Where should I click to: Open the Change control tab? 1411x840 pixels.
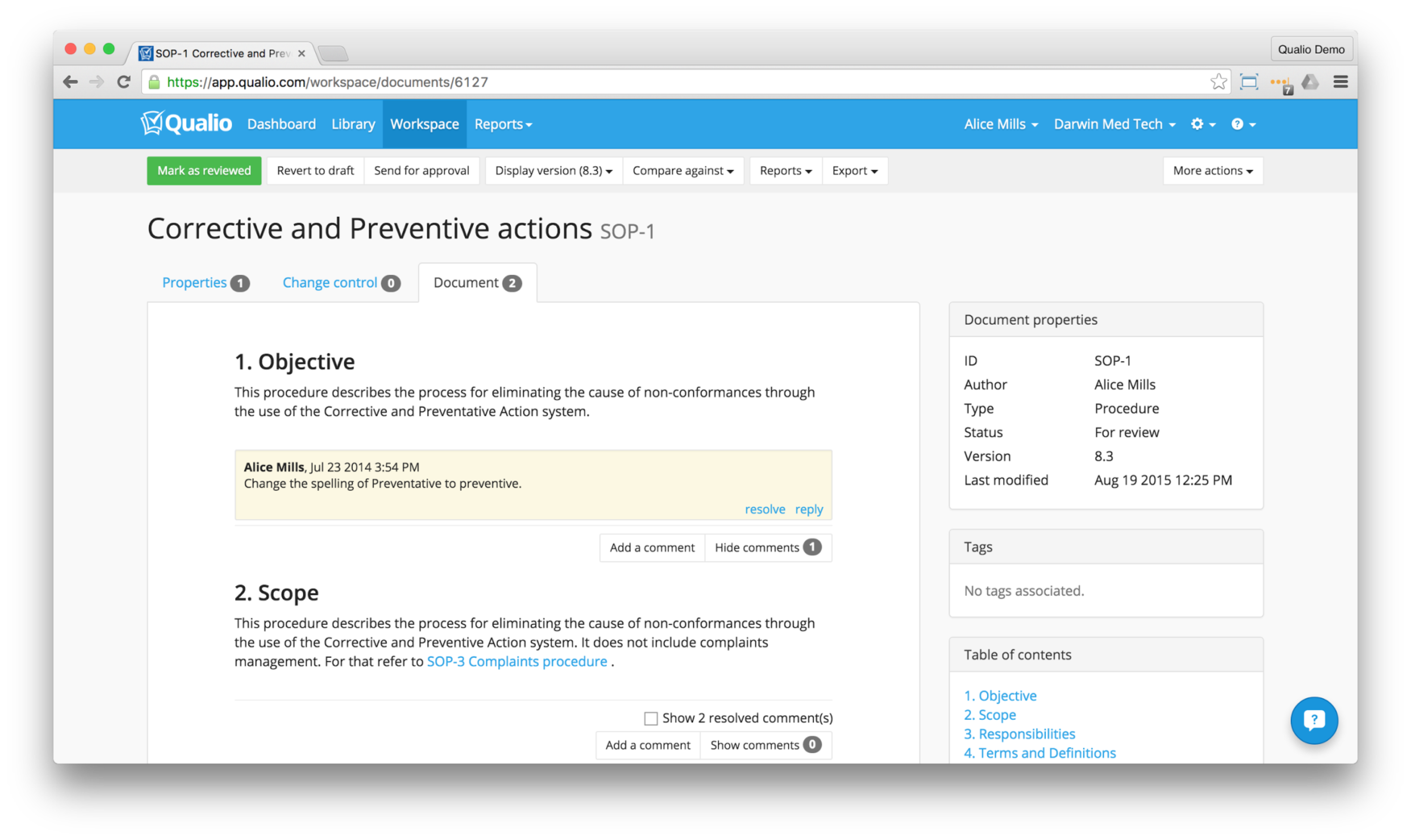[341, 283]
